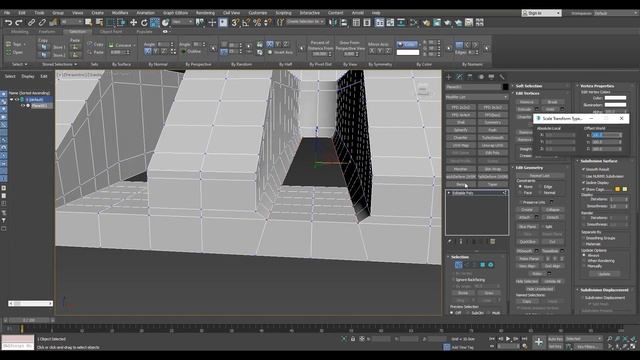640x360 pixels.
Task: Click the Illumination white swatch
Action: pos(615,105)
